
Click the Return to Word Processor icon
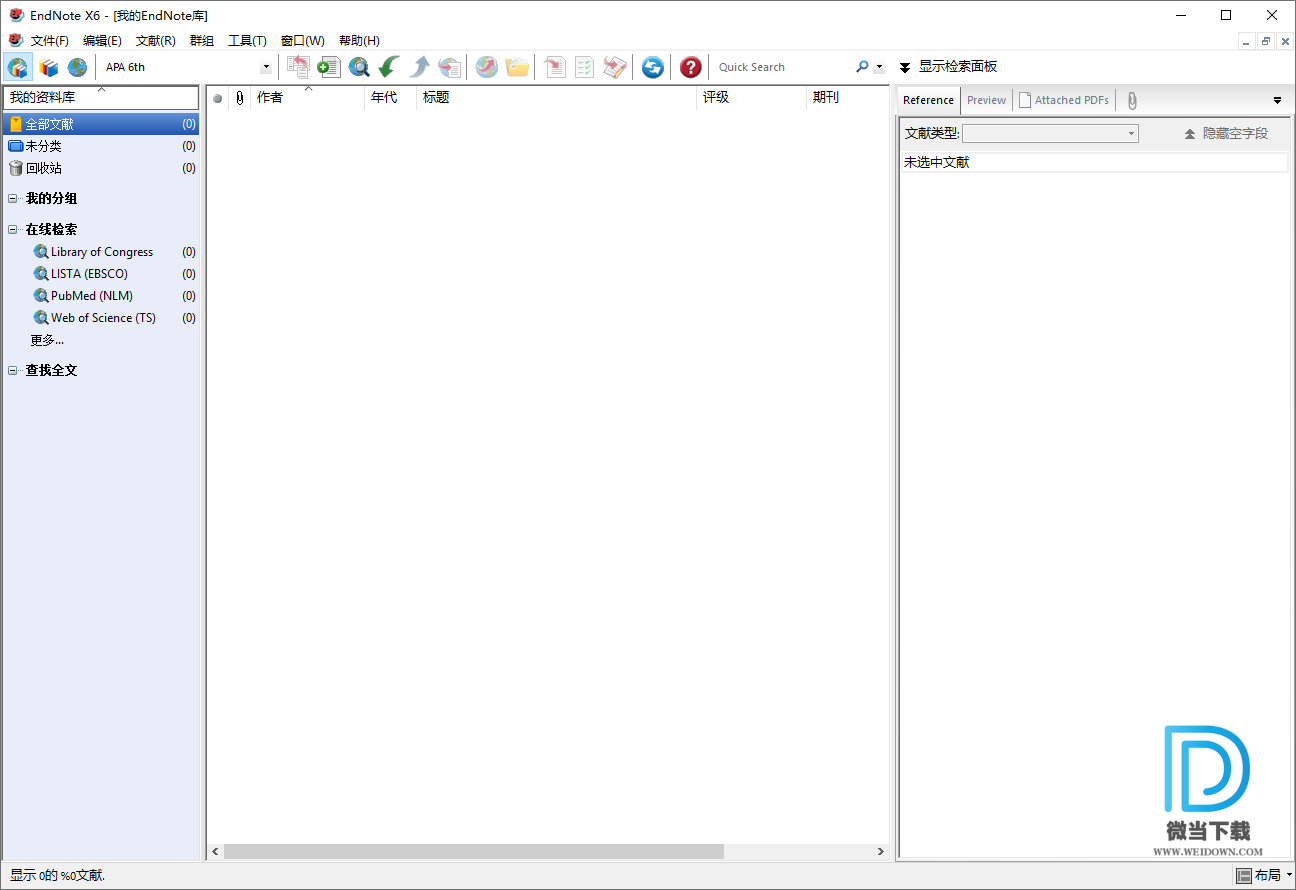[615, 67]
